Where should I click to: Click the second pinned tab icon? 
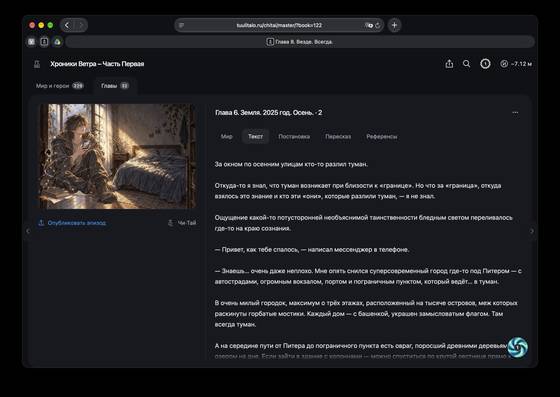pyautogui.click(x=44, y=42)
